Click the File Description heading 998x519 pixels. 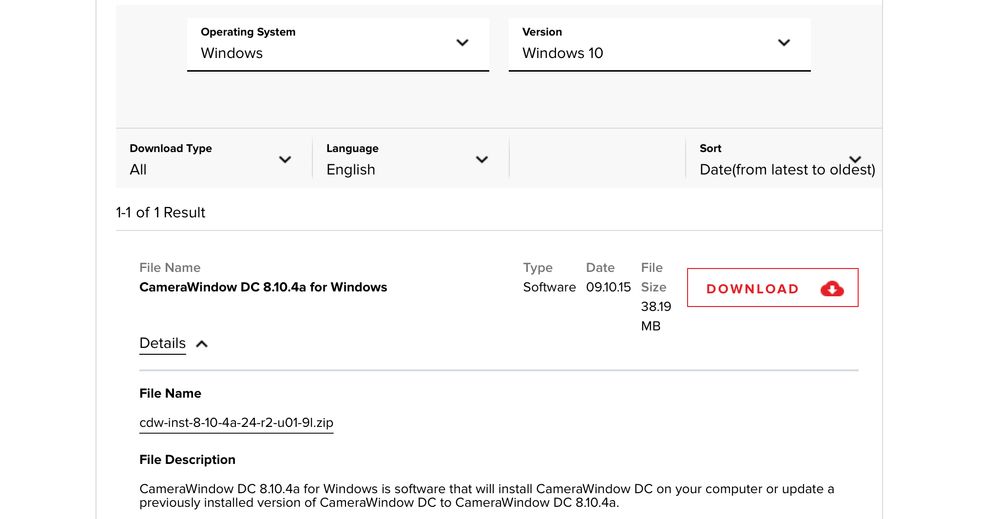187,460
